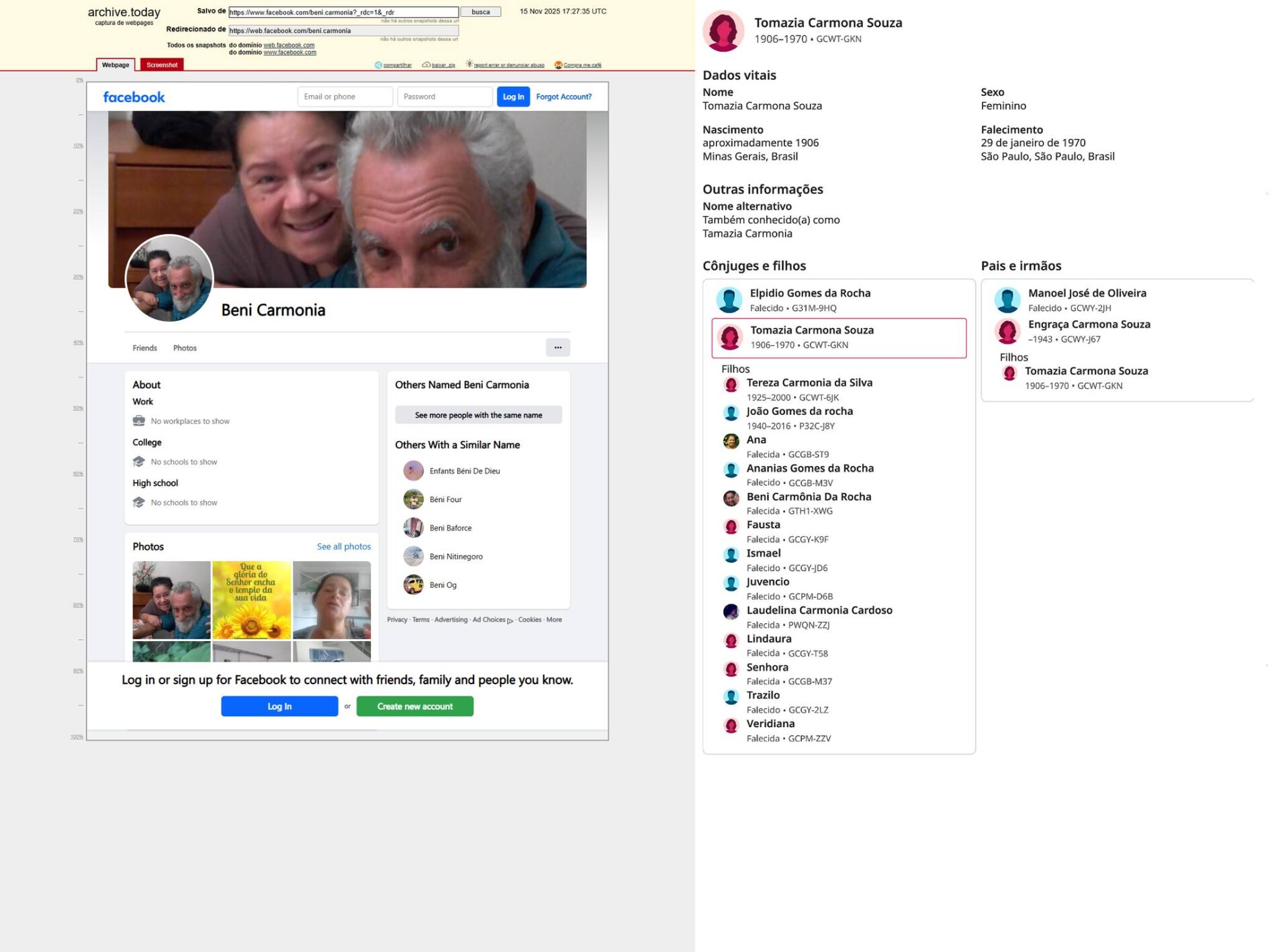Click the Beni Og profile picture
The image size is (1276, 952).
click(413, 585)
